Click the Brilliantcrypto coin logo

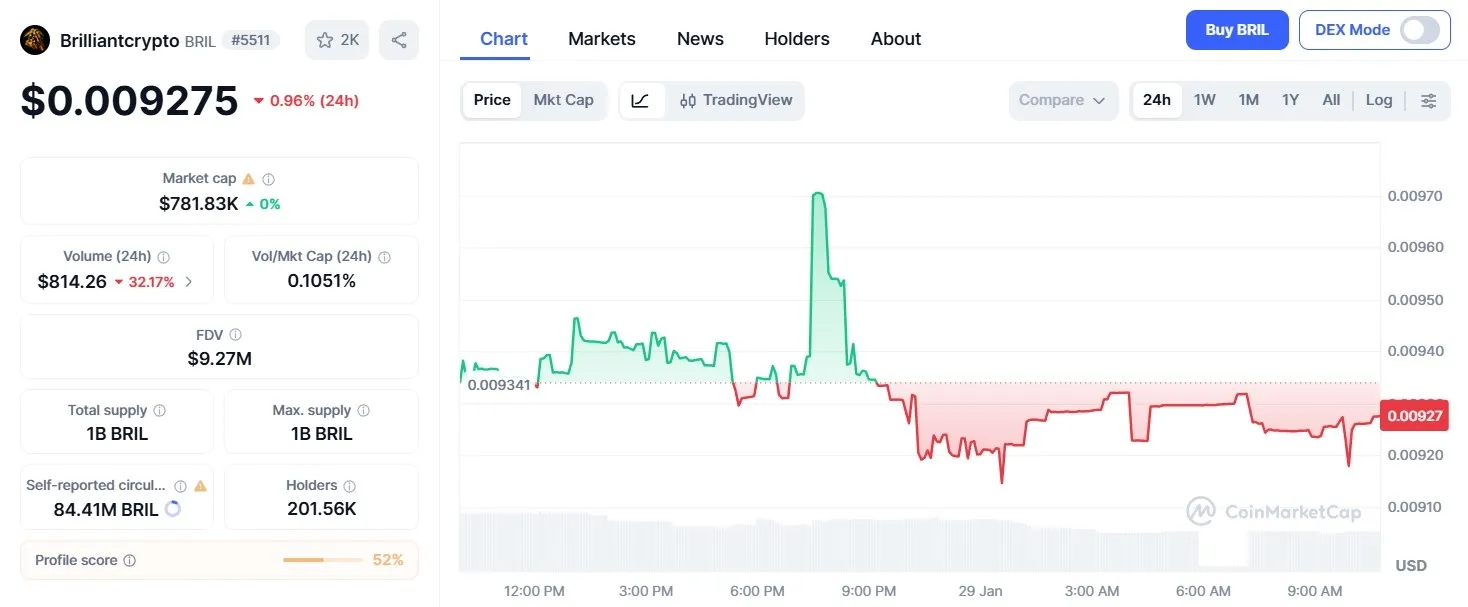(34, 39)
